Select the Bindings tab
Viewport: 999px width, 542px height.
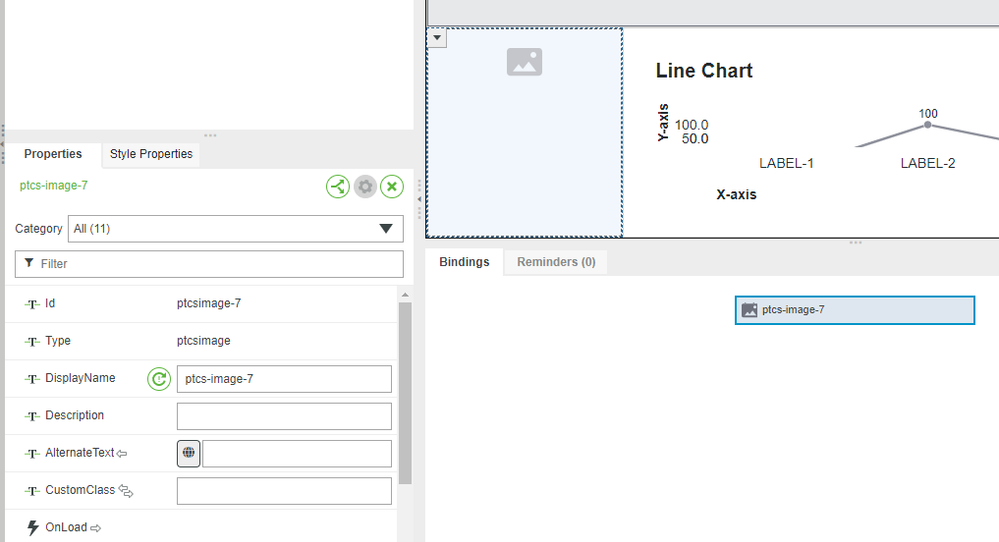(464, 262)
